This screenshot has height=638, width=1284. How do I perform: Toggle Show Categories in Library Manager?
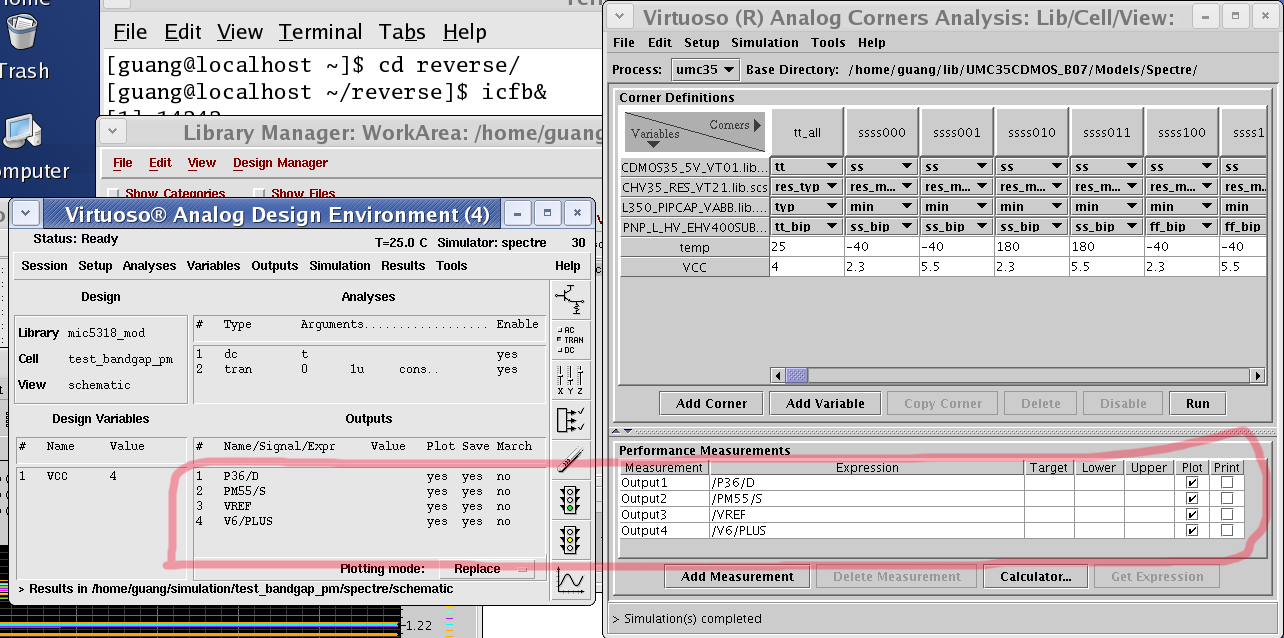[x=113, y=194]
